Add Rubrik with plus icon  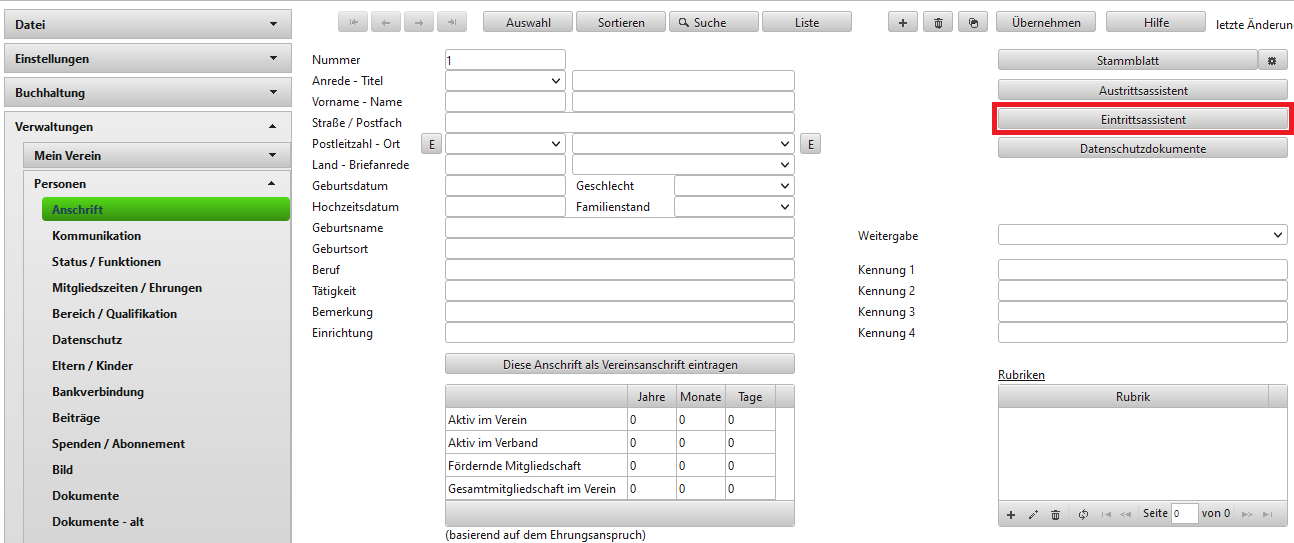coord(1011,514)
